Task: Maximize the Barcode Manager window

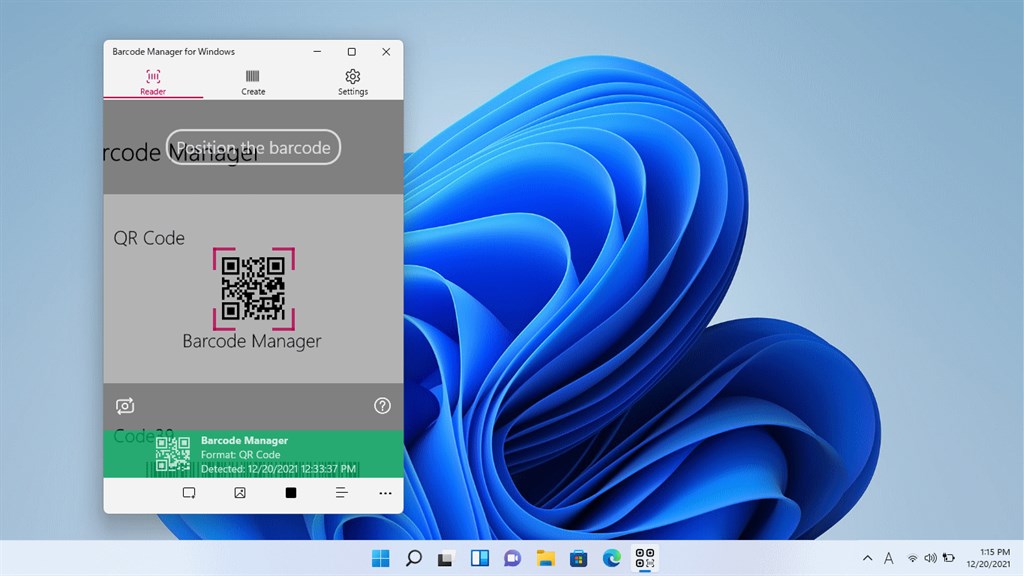Action: click(x=351, y=51)
